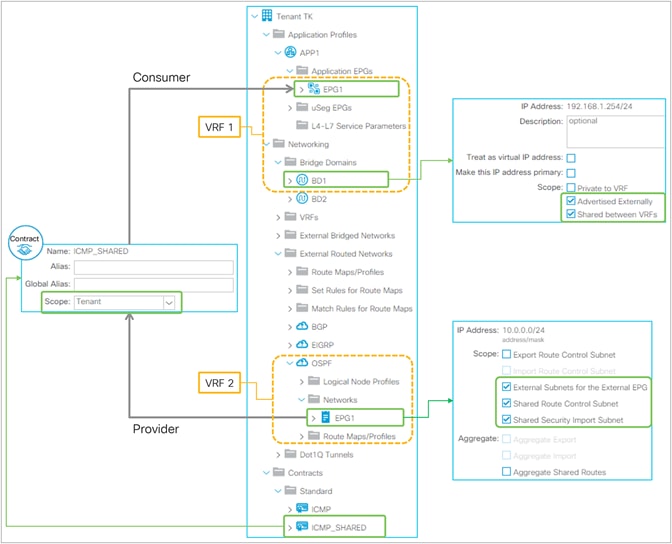This screenshot has height=544, width=672.
Task: Select Match Rules for Route Maps
Action: pos(362,308)
